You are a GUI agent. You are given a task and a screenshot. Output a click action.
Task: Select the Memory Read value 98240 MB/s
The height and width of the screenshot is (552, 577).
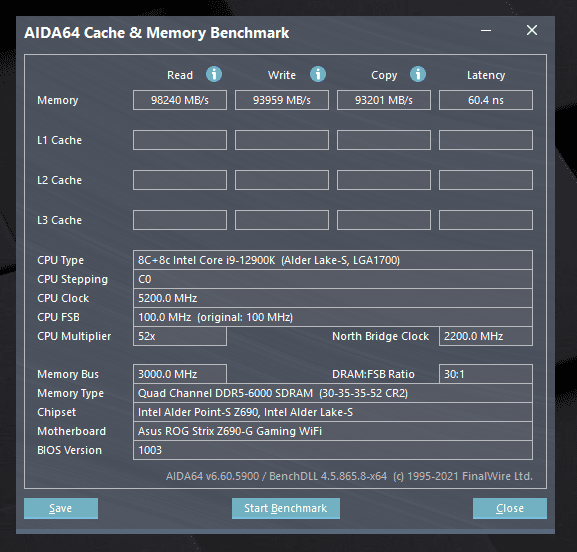(180, 100)
